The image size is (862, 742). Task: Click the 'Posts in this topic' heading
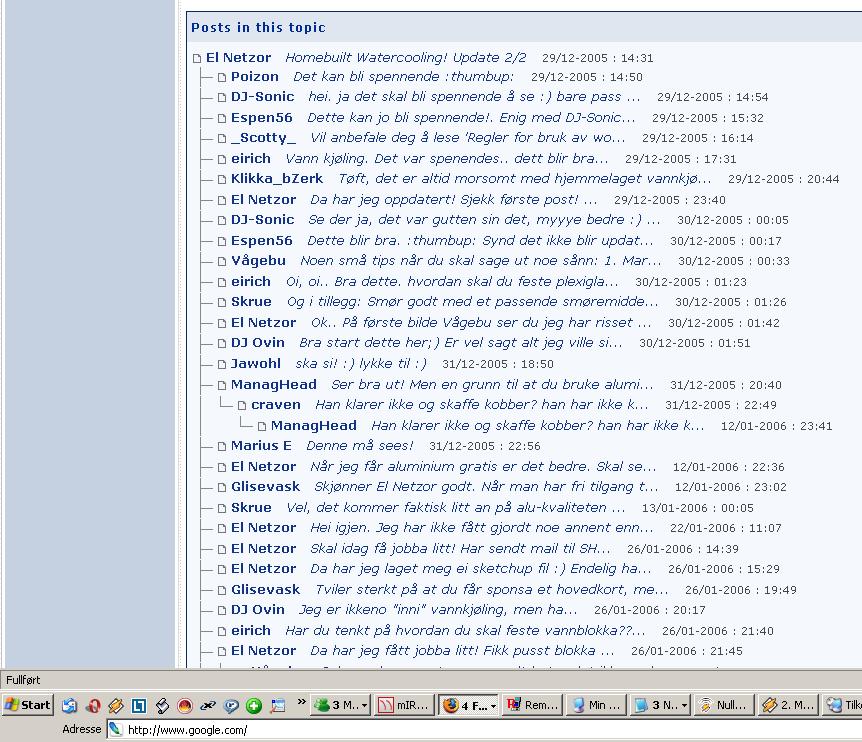click(x=258, y=27)
